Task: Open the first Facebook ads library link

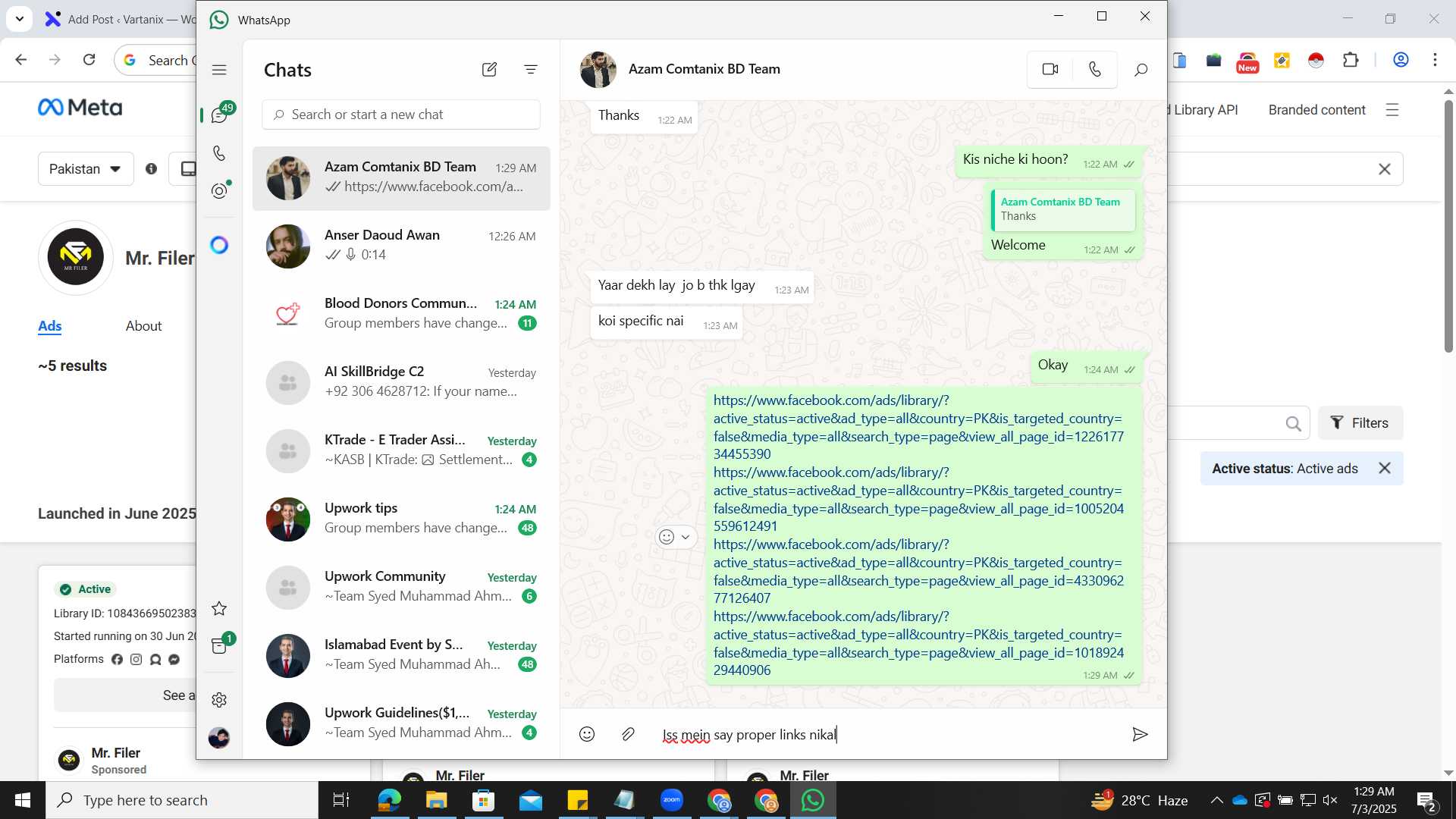Action: (x=918, y=427)
